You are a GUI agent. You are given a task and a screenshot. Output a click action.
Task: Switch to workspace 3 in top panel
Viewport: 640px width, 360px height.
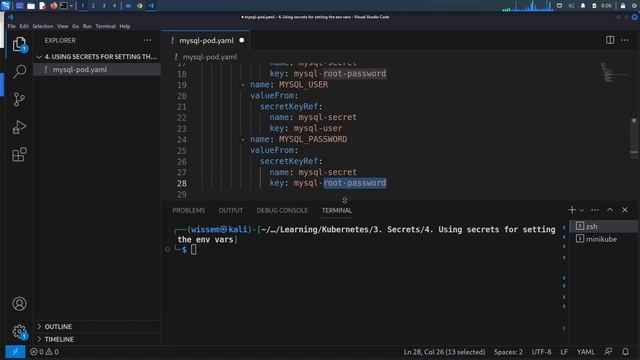[x=104, y=6]
